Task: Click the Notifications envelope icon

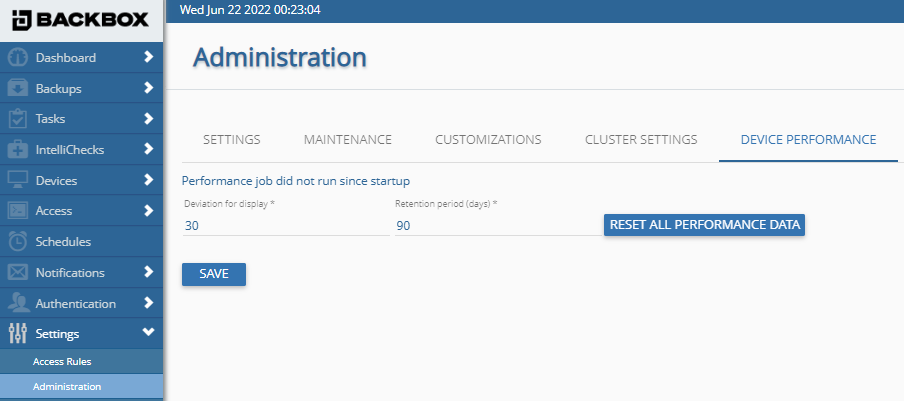Action: (x=17, y=272)
